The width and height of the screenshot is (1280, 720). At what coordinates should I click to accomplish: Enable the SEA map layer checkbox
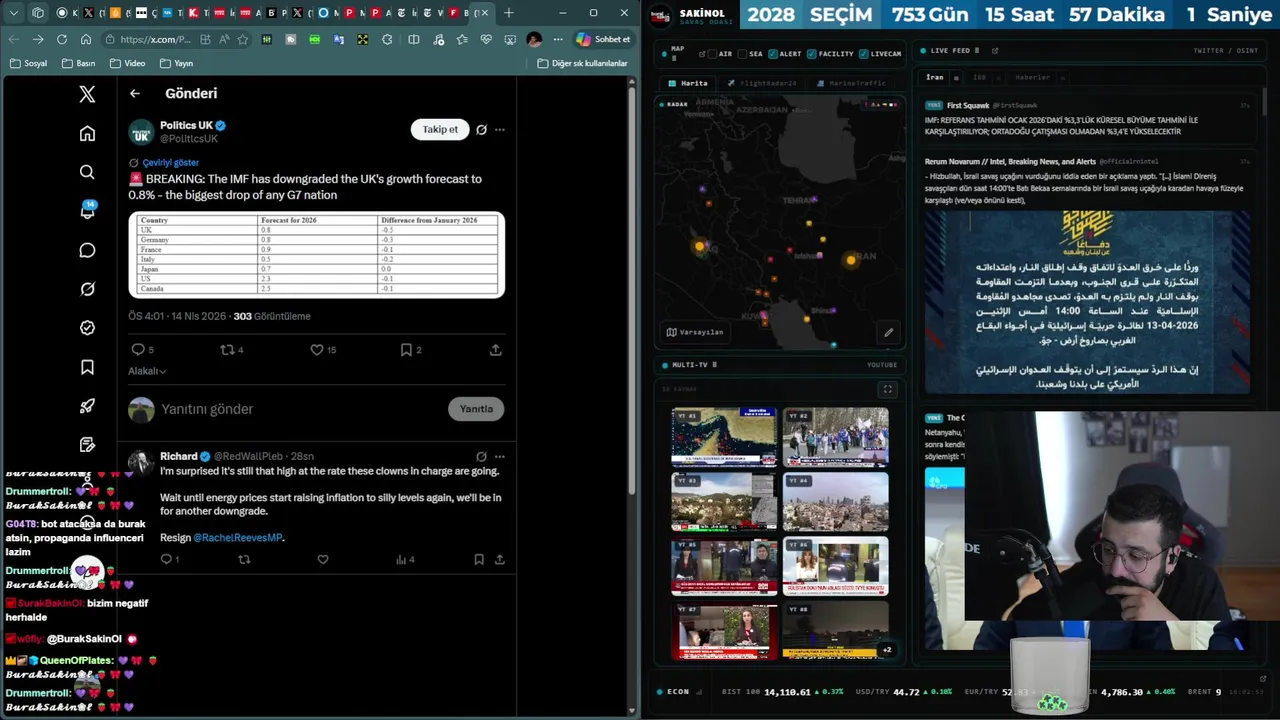coord(741,54)
